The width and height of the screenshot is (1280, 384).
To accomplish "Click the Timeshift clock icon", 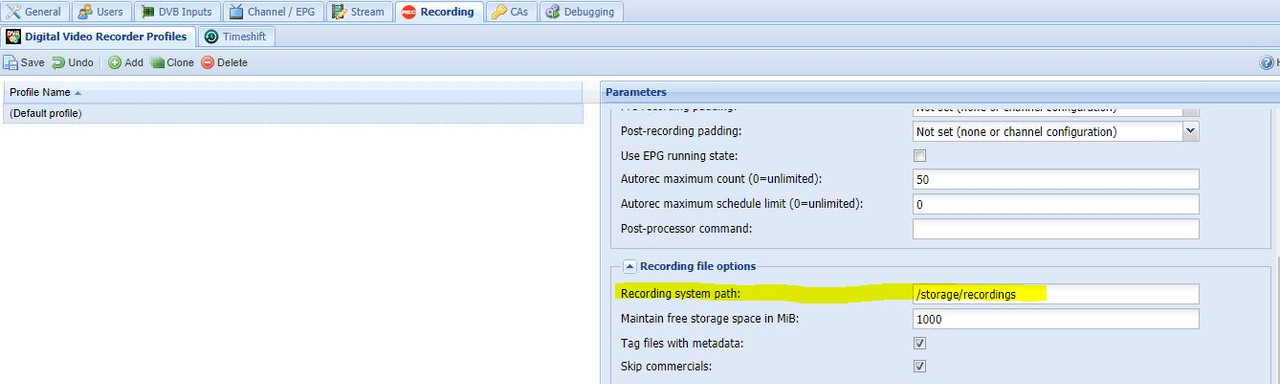I will click(211, 37).
